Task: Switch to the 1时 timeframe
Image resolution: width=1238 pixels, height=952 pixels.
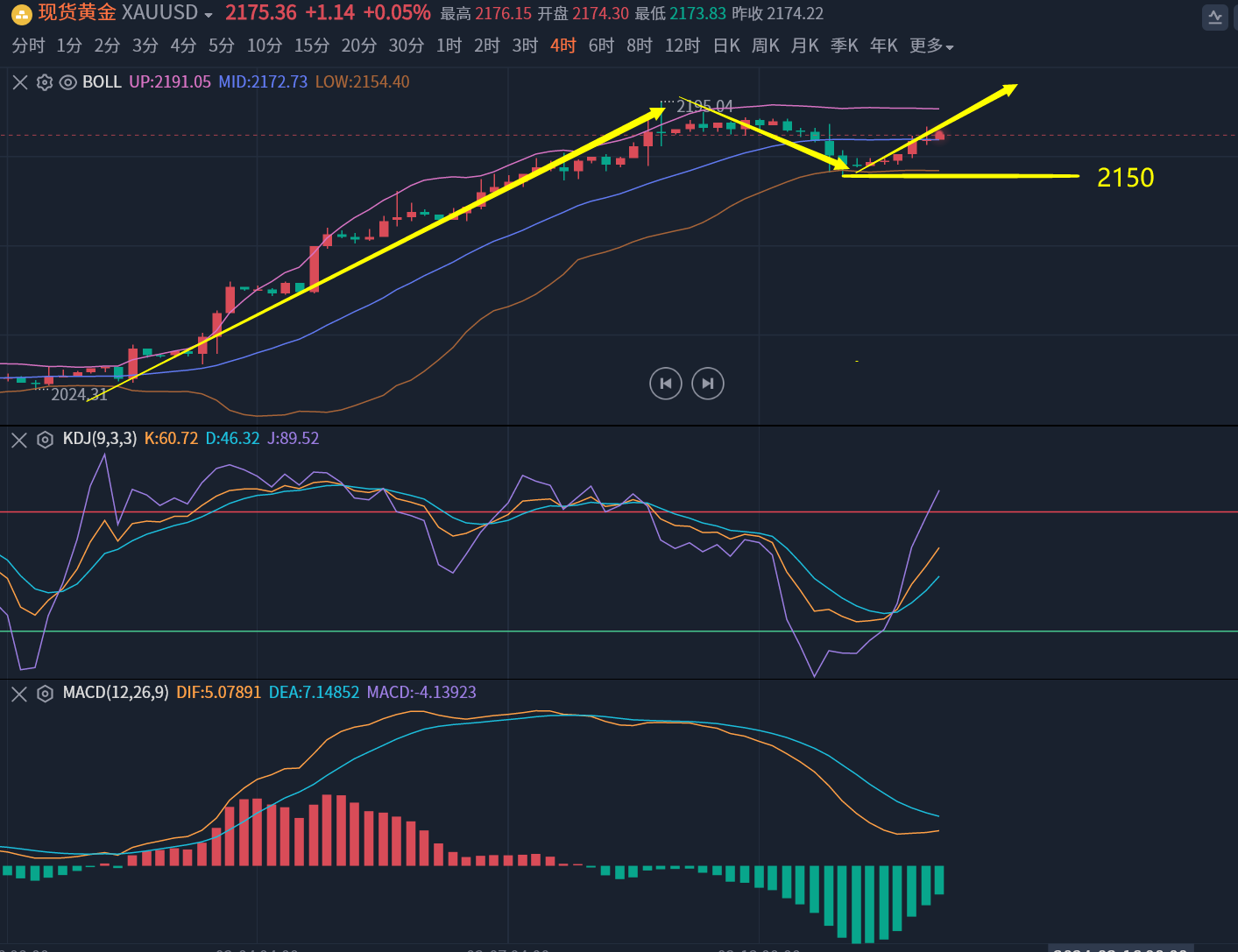Action: coord(449,46)
